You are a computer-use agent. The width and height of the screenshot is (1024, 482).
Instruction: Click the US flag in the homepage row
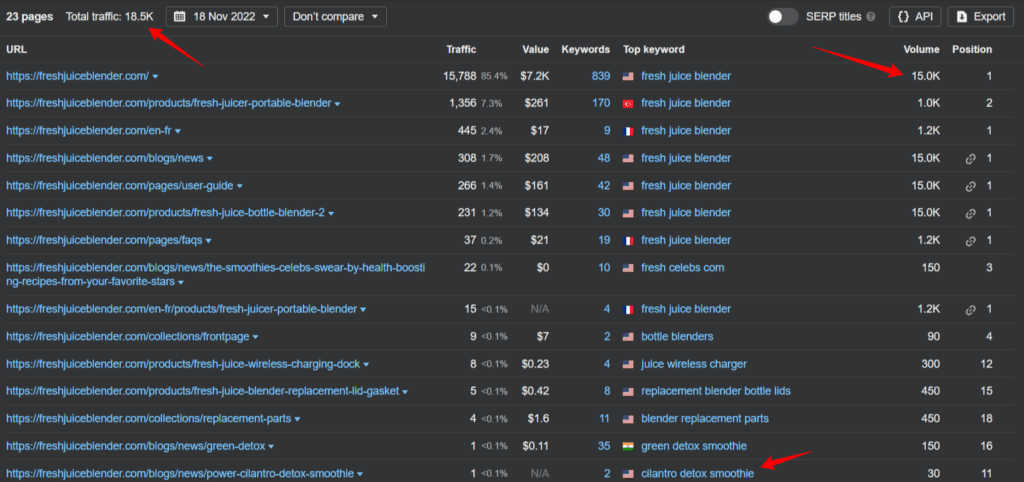point(628,76)
